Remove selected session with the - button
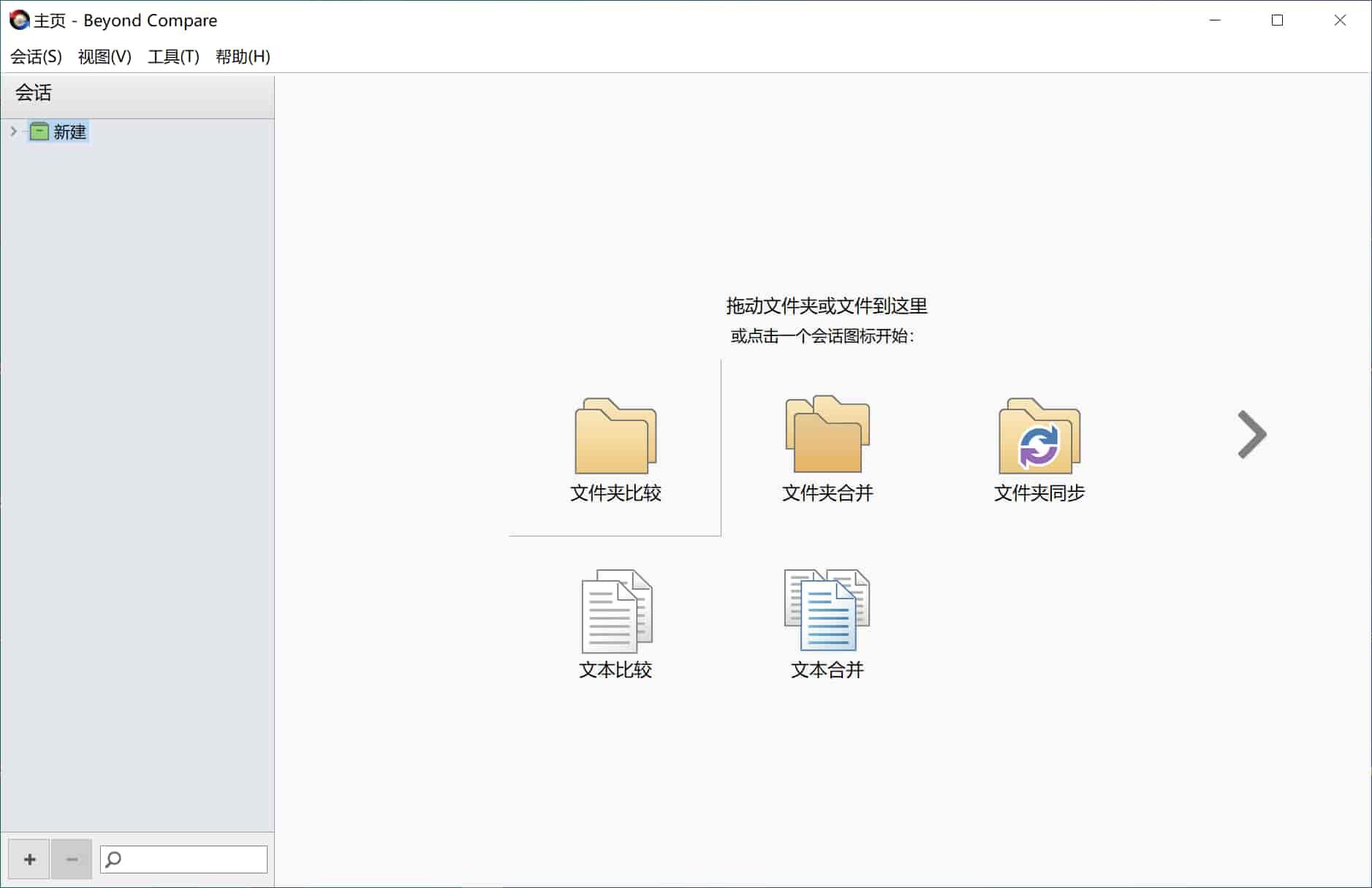The image size is (1372, 888). (71, 859)
